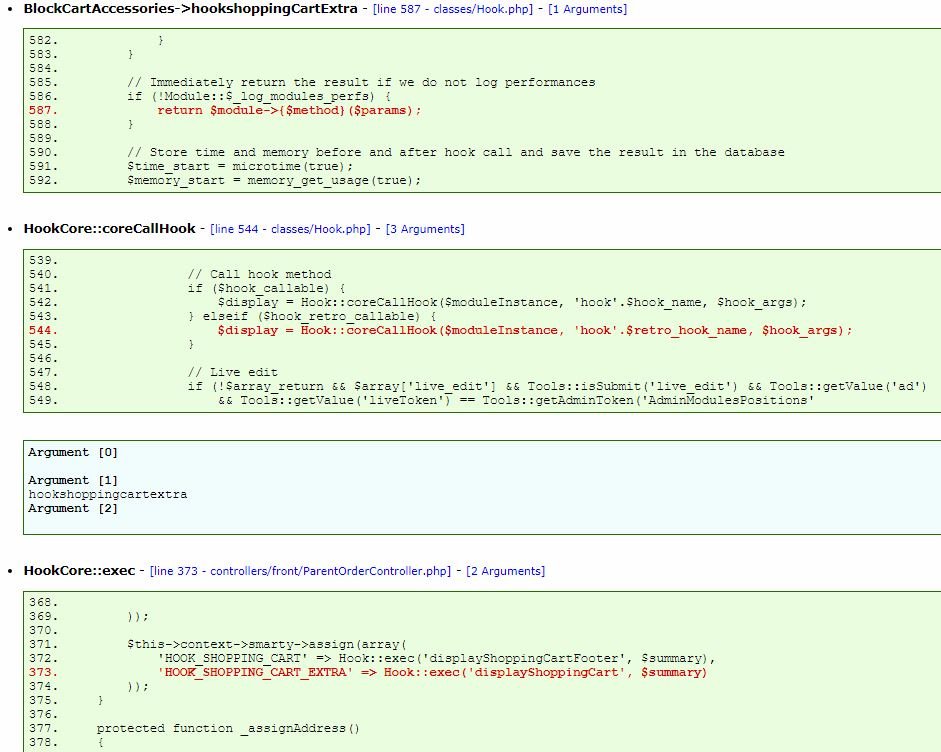Click the '// Call hook method' comment
Image resolution: width=941 pixels, height=752 pixels.
tap(259, 274)
